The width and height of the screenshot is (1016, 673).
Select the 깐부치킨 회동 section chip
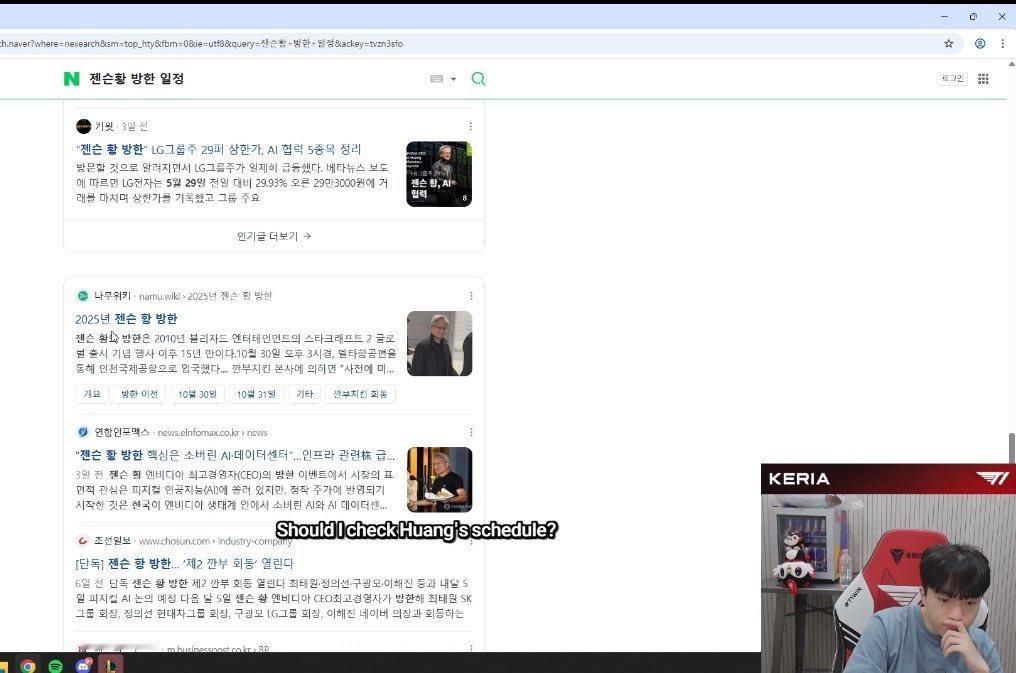click(360, 394)
